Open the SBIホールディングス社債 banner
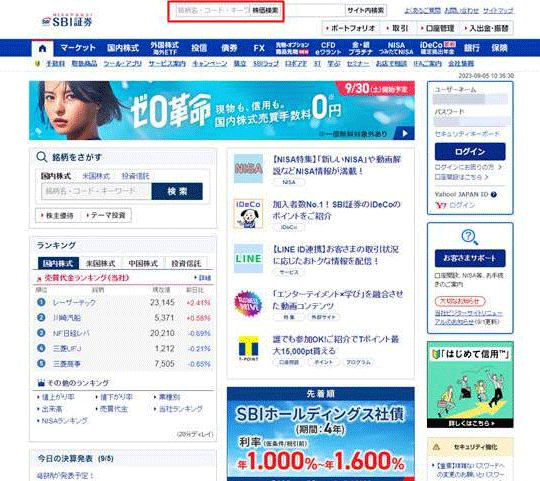This screenshot has height=481, width=540. (x=321, y=434)
